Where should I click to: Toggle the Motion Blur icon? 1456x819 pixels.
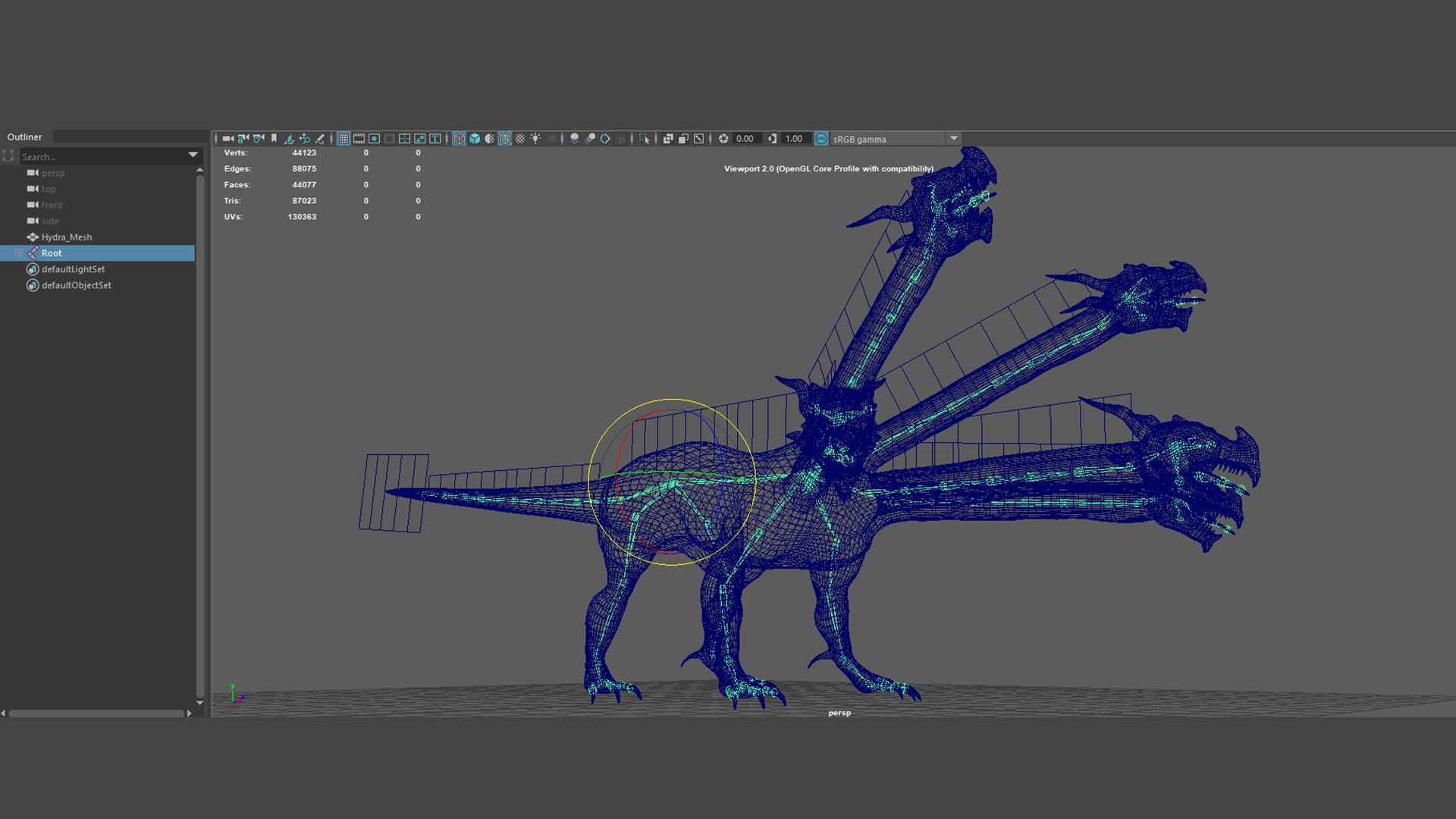pos(589,139)
